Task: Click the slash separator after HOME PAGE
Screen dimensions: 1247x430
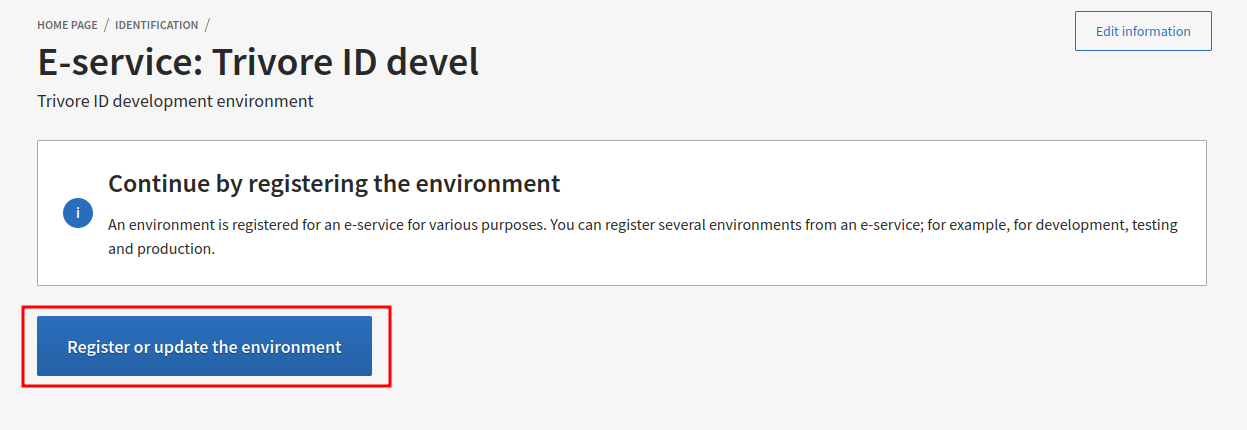Action: click(x=106, y=25)
